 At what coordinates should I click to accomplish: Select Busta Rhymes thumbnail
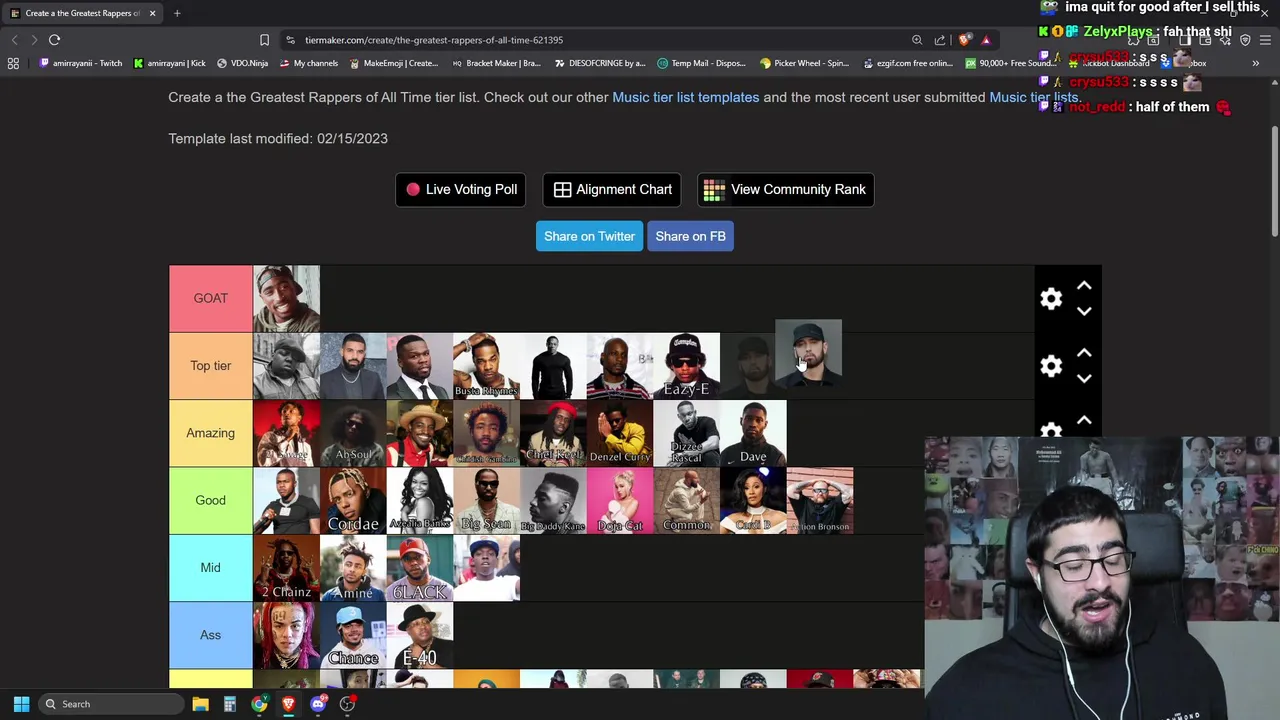point(486,366)
